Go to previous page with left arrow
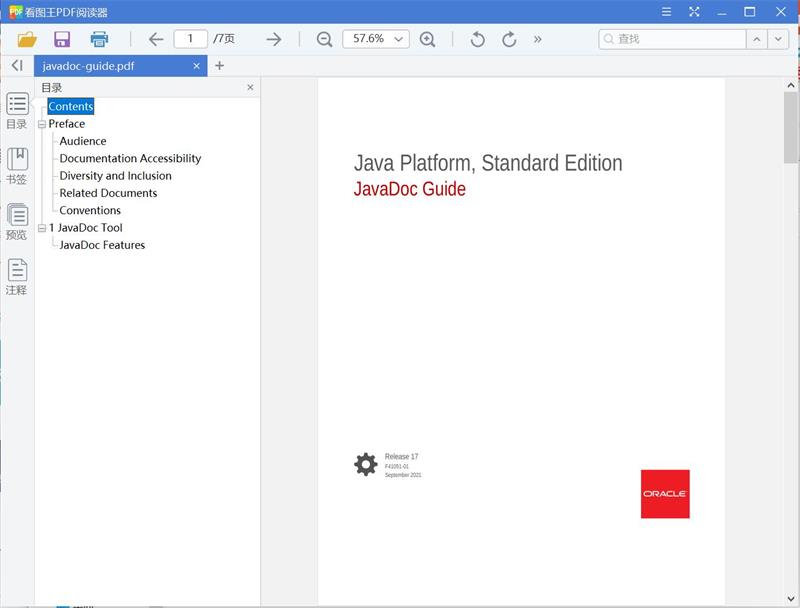 tap(156, 39)
